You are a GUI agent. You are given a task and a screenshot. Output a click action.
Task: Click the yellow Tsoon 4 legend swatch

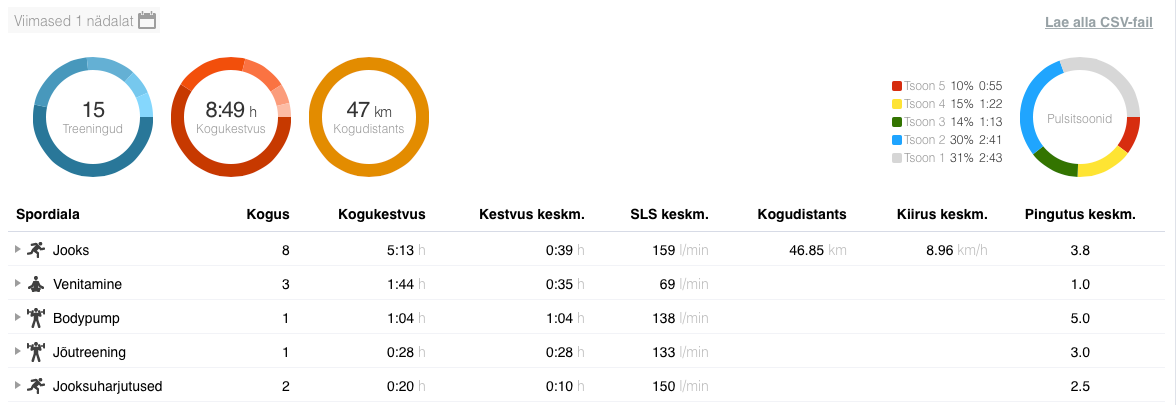click(x=897, y=104)
